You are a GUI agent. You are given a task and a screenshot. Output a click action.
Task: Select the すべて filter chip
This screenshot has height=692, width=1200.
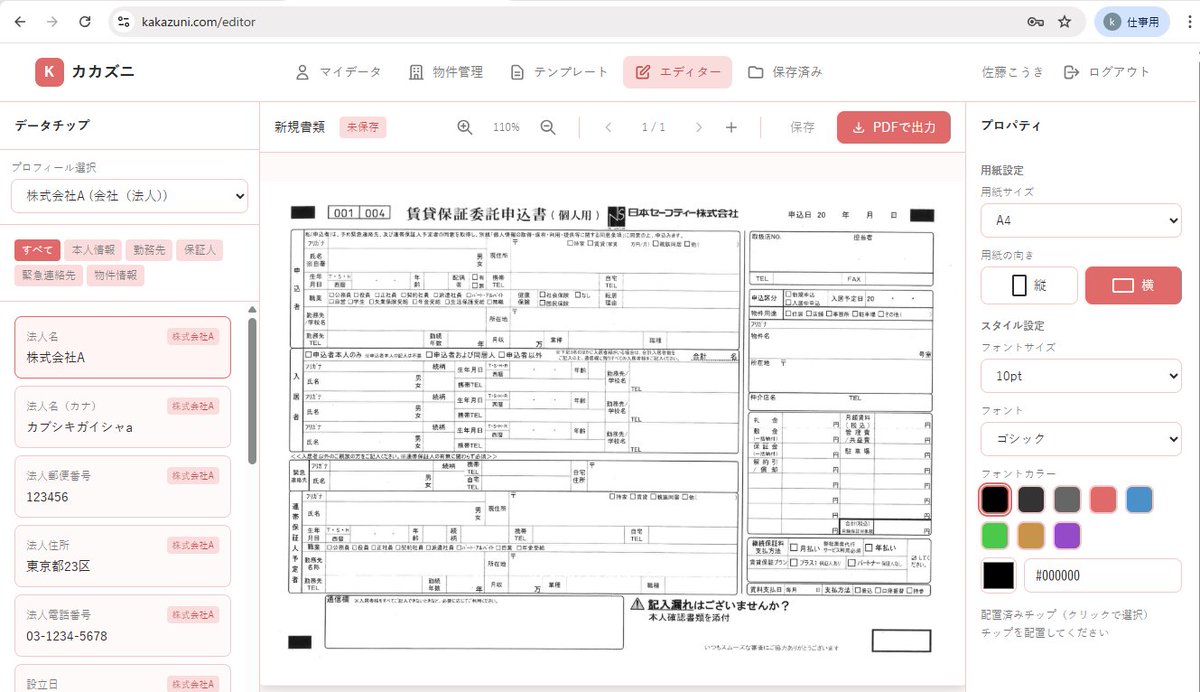coord(36,250)
